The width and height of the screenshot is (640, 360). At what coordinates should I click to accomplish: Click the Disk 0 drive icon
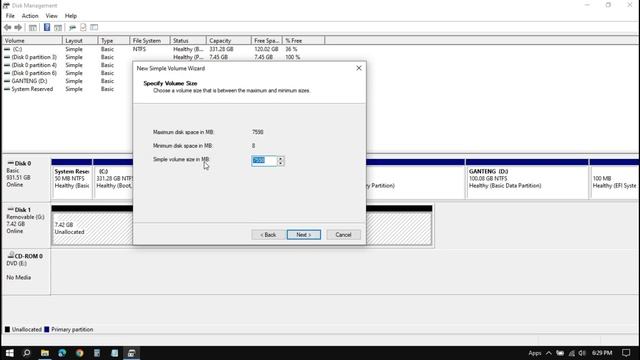(x=11, y=163)
